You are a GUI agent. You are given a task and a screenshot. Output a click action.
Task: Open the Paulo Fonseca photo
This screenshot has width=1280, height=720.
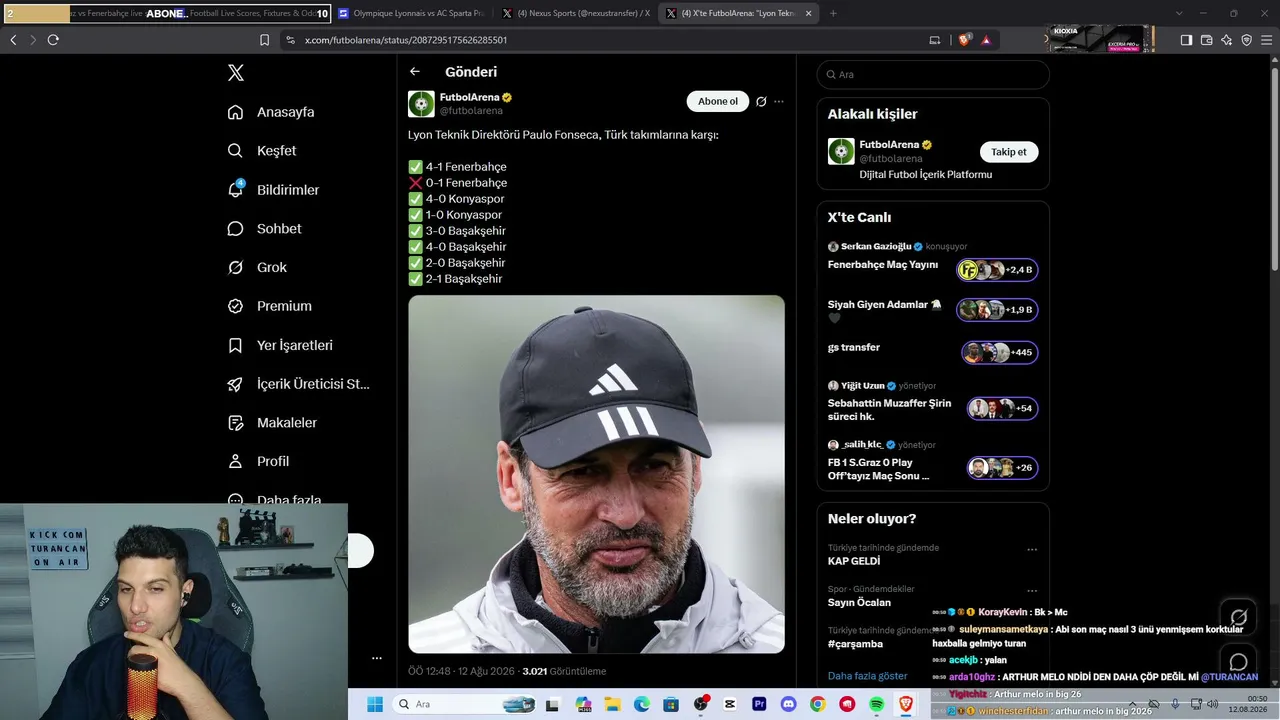[x=596, y=474]
